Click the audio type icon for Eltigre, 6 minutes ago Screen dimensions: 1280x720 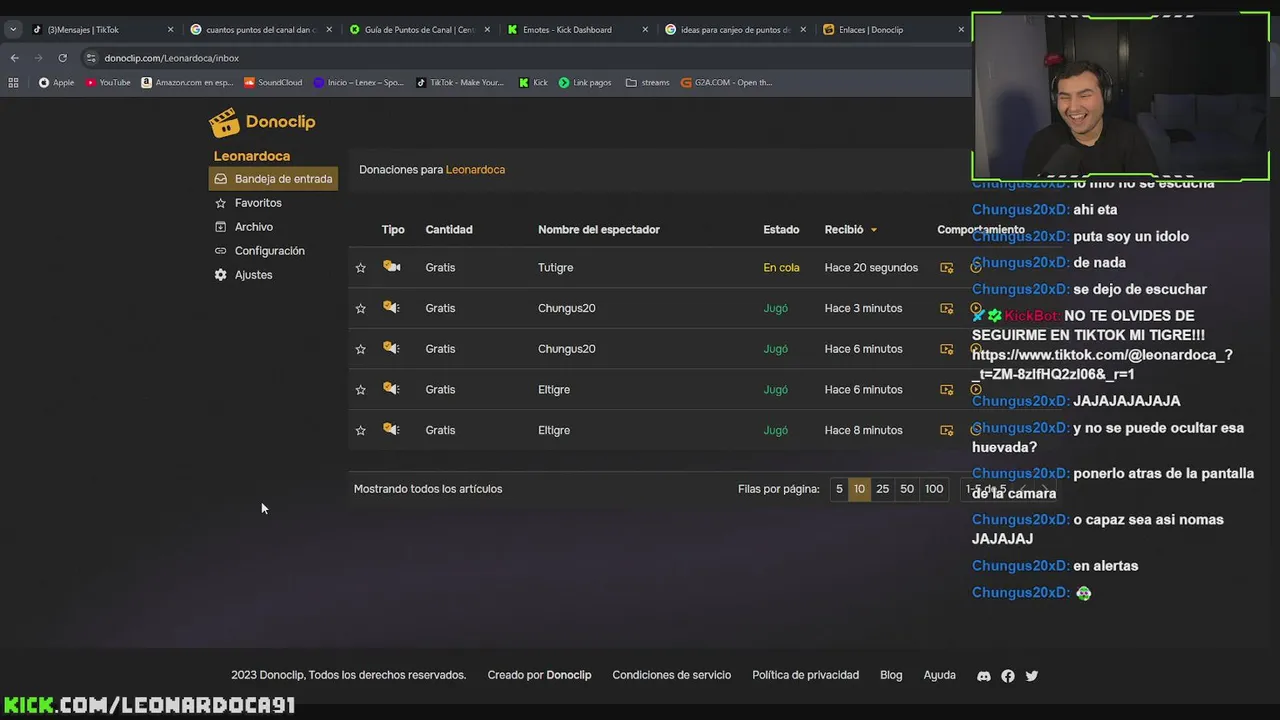tap(392, 389)
